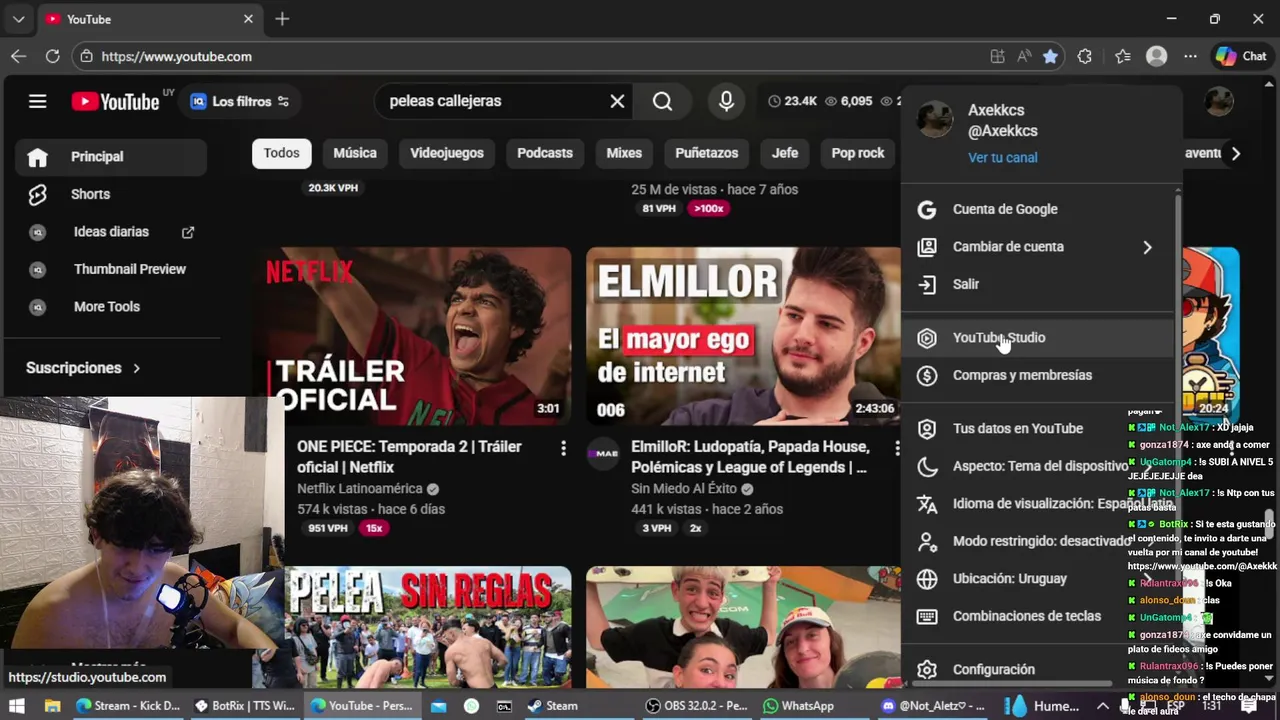The width and height of the screenshot is (1280, 720).
Task: Select the Podcasts filter chip
Action: point(545,153)
